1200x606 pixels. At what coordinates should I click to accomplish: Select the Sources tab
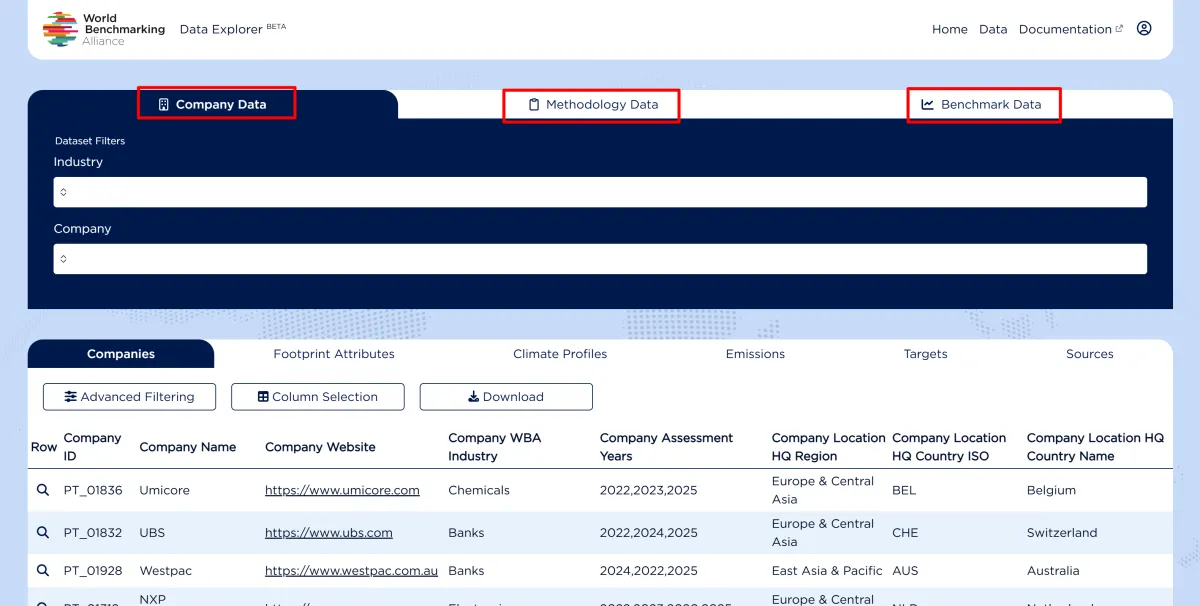coord(1089,353)
